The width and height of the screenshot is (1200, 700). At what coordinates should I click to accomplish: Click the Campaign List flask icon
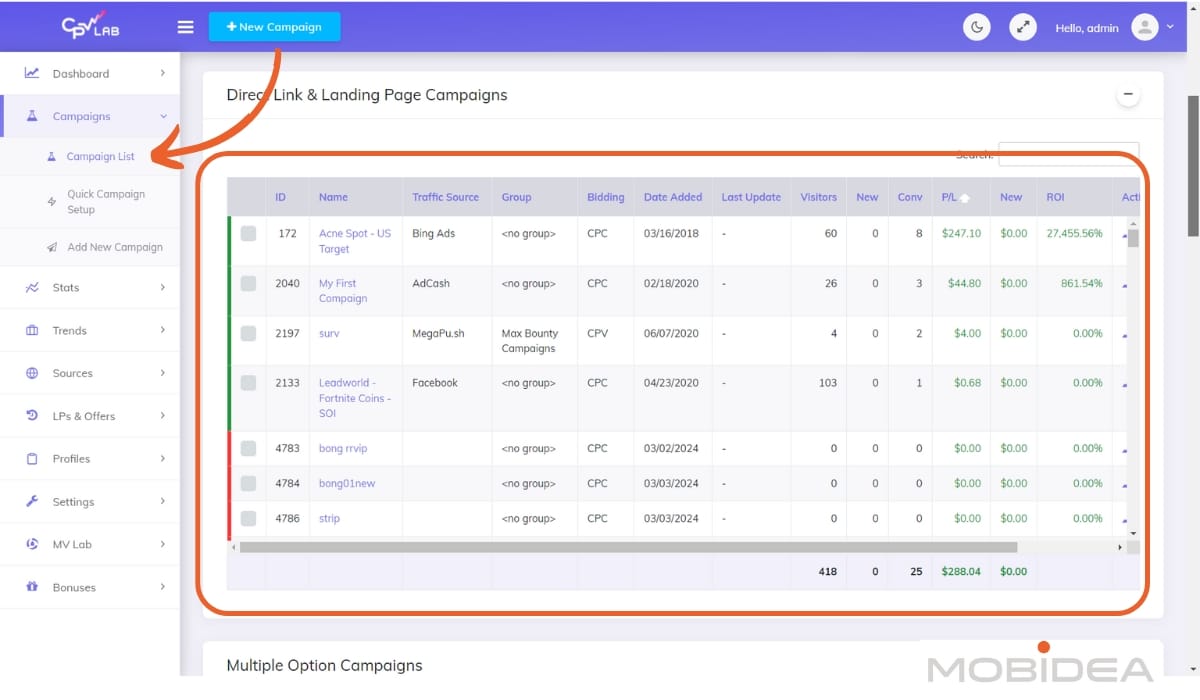coord(52,156)
